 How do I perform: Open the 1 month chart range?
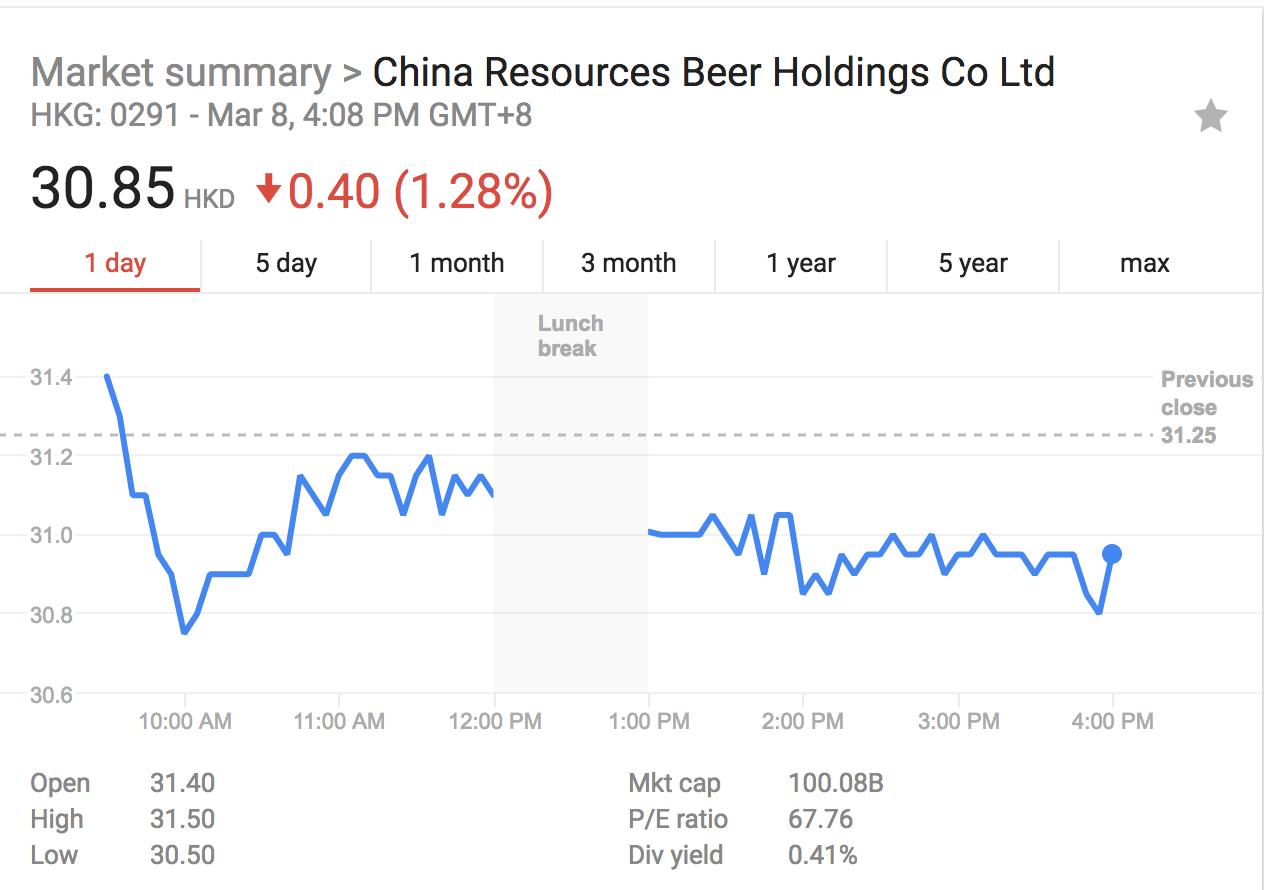[457, 264]
